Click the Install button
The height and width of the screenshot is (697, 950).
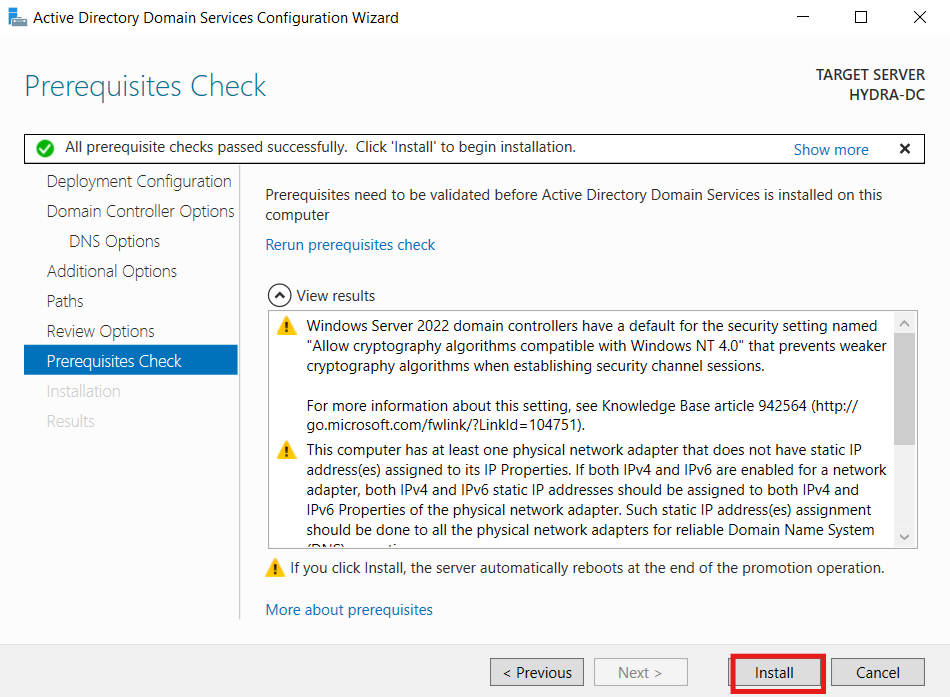(x=774, y=673)
